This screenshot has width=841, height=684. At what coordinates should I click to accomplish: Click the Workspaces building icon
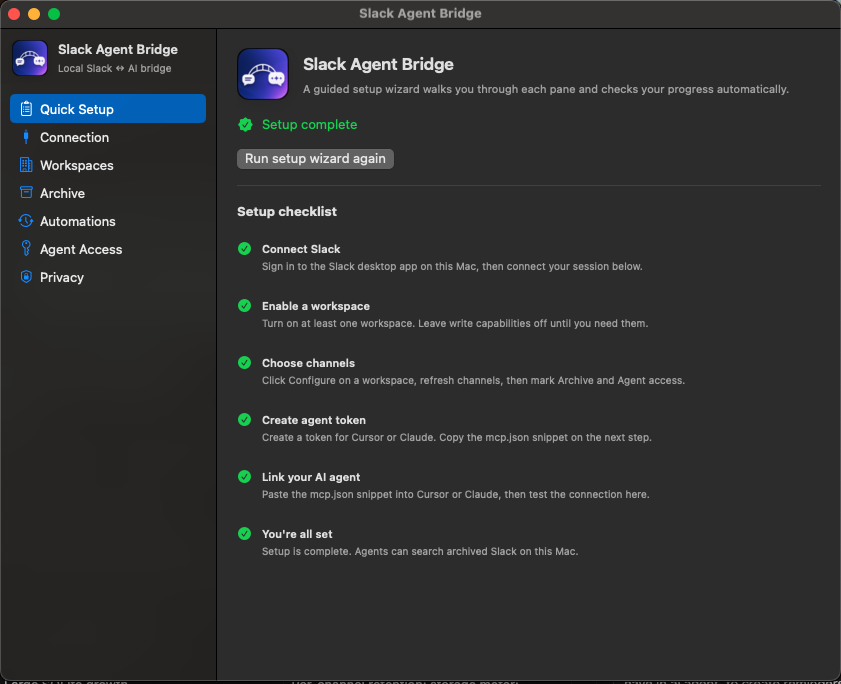click(x=26, y=165)
